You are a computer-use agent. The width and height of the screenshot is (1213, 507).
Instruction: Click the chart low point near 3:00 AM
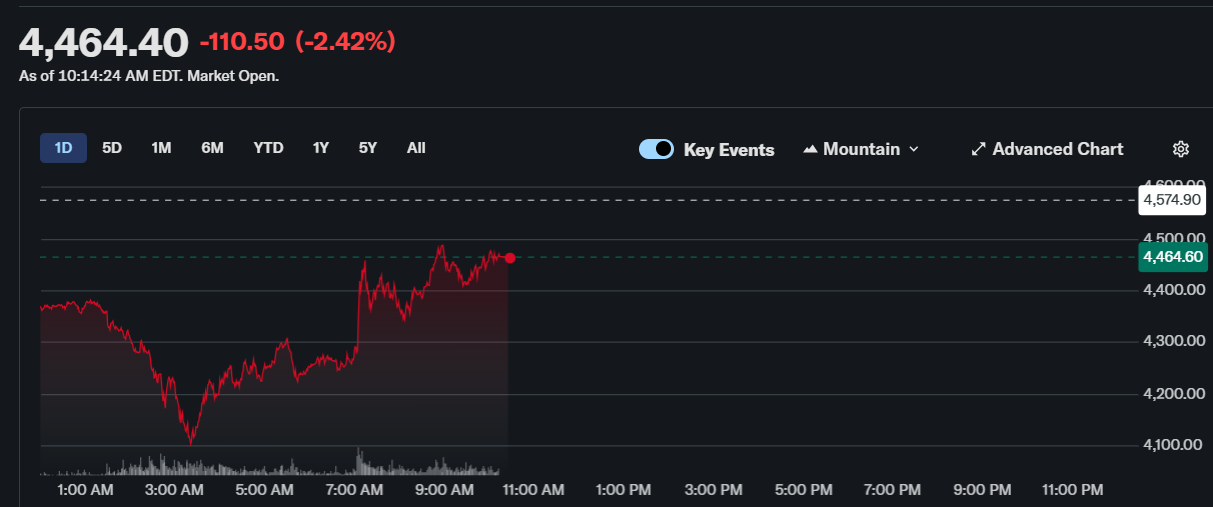[190, 441]
